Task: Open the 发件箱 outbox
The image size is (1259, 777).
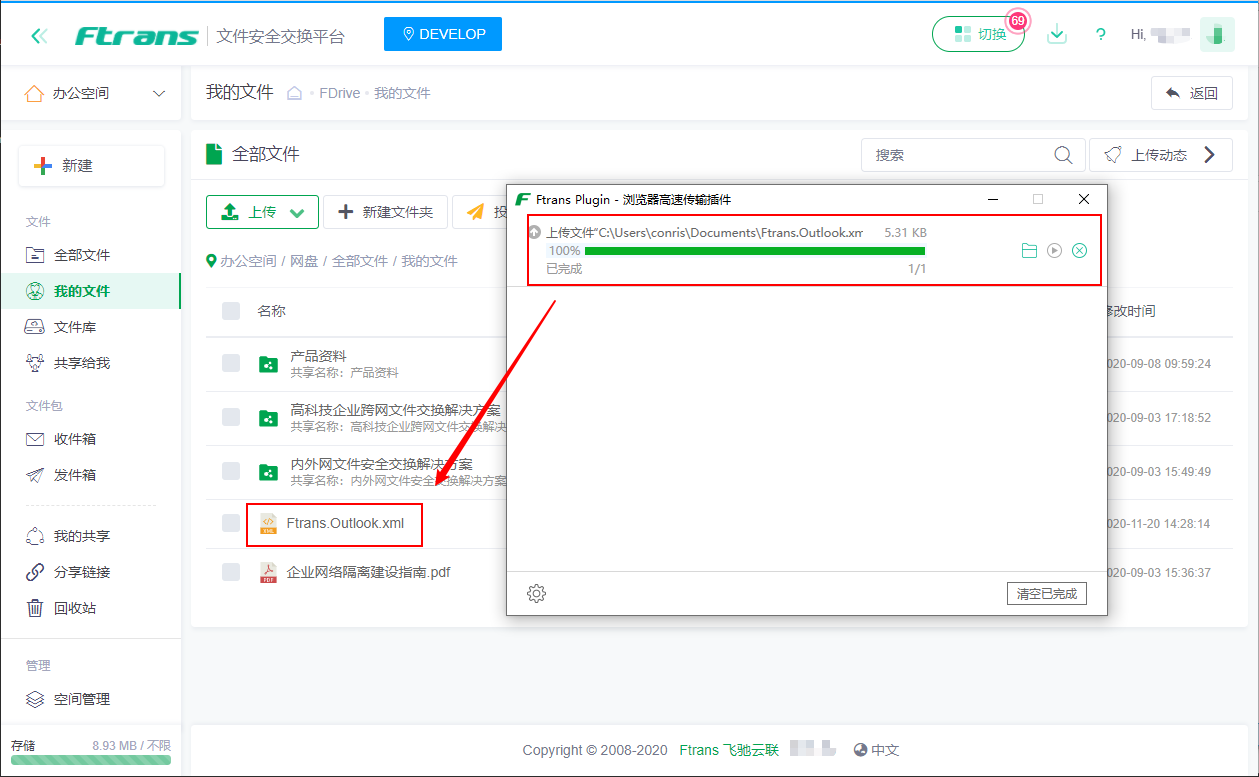Action: click(91, 475)
